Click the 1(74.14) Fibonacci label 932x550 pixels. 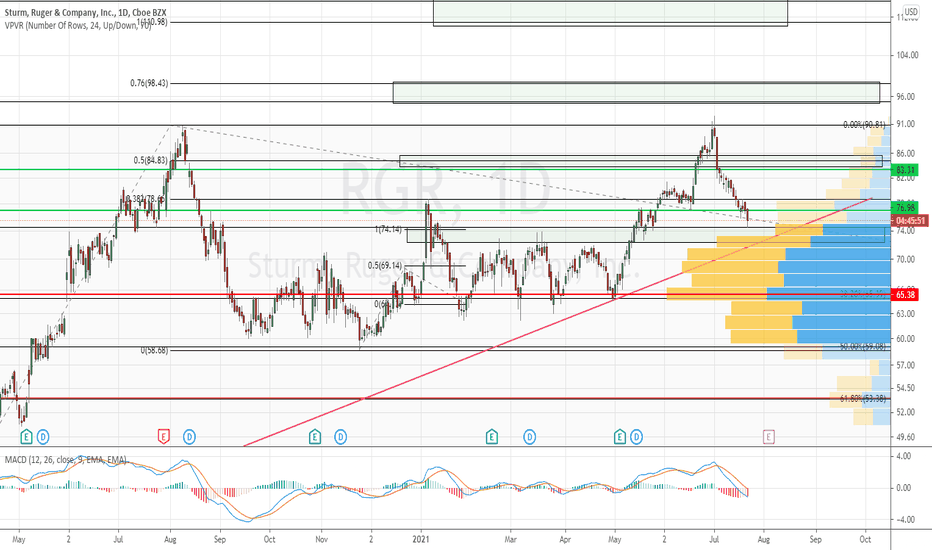point(388,229)
